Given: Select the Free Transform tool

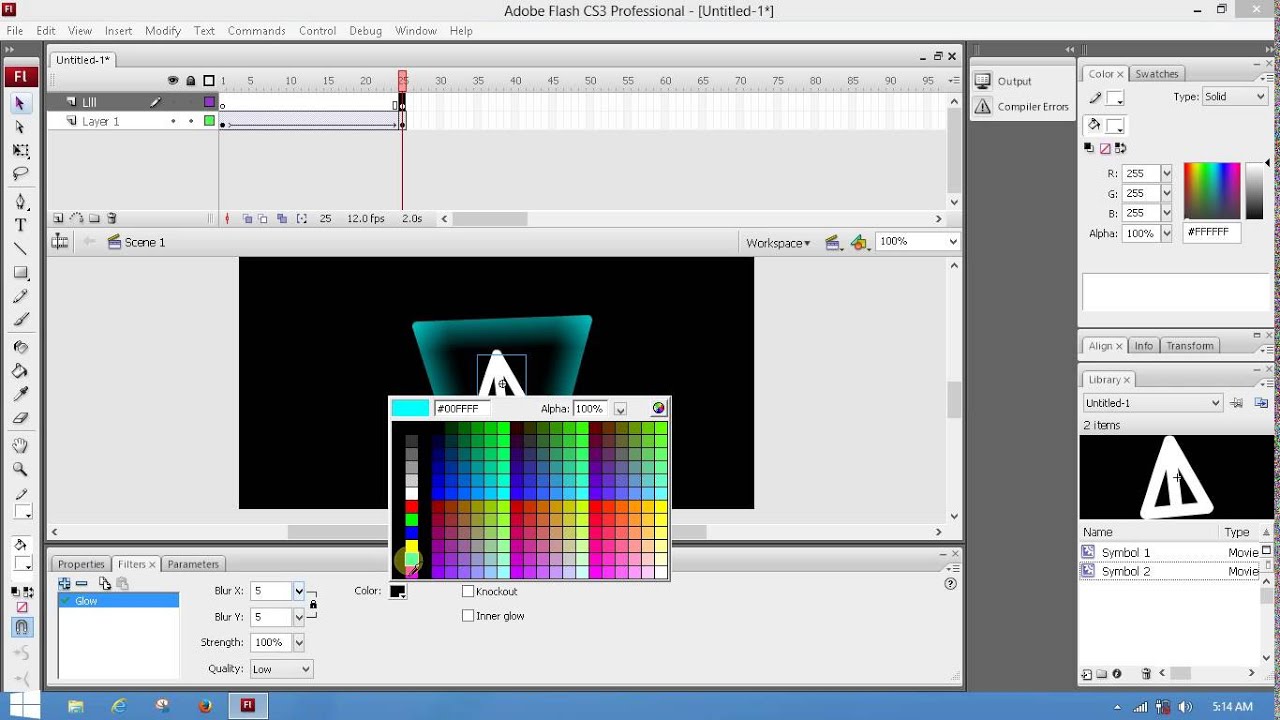Looking at the screenshot, I should pyautogui.click(x=20, y=150).
